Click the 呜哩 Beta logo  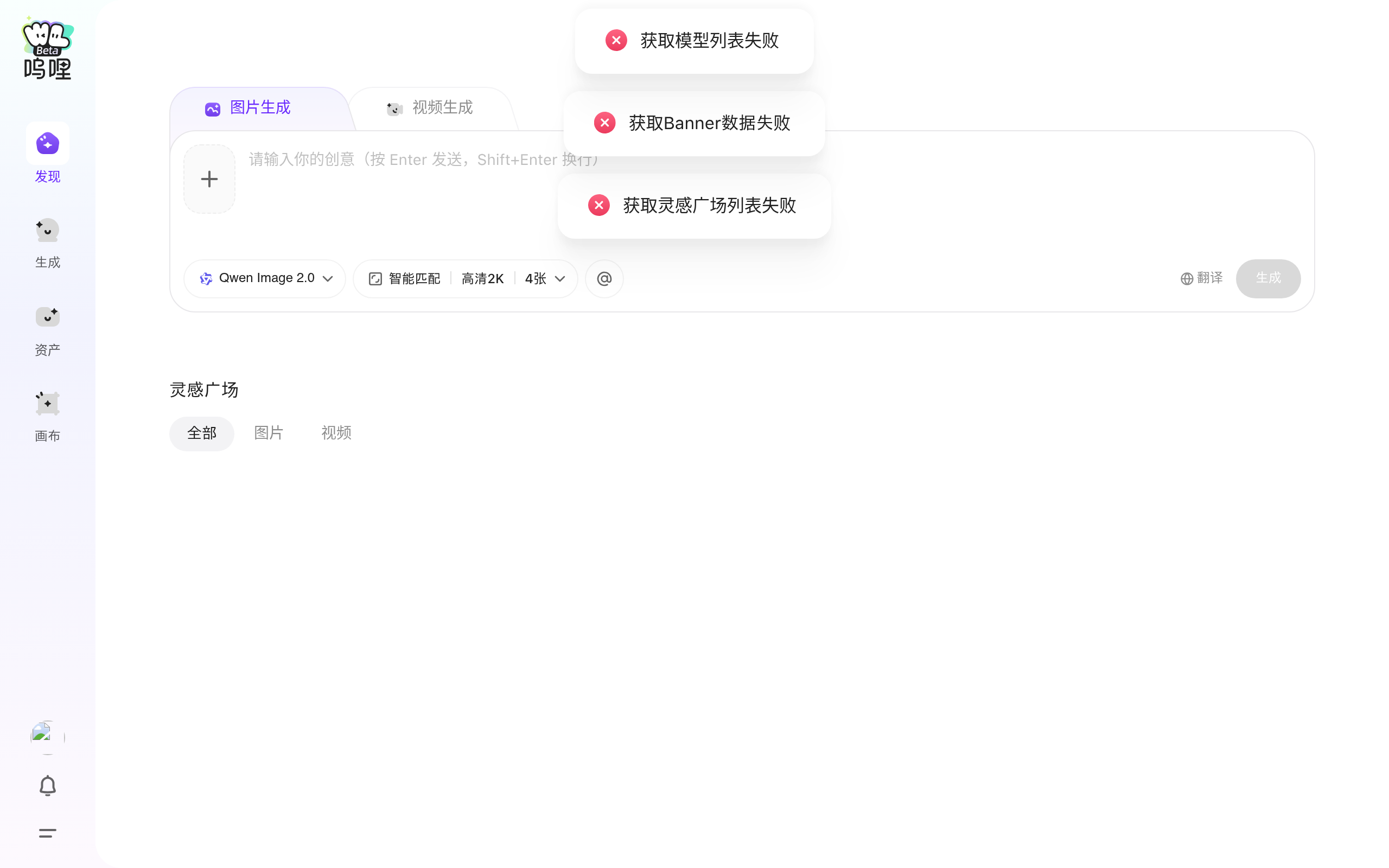(48, 49)
